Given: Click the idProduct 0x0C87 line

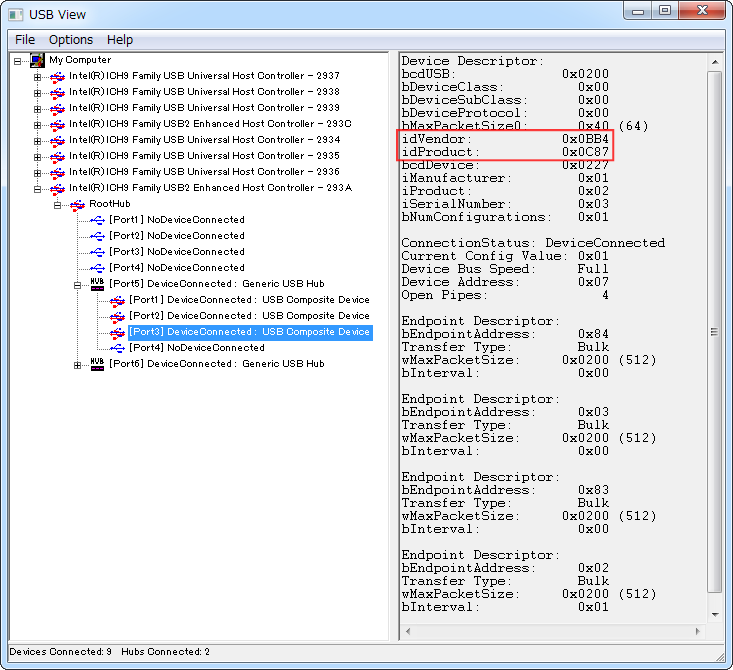Looking at the screenshot, I should [505, 152].
